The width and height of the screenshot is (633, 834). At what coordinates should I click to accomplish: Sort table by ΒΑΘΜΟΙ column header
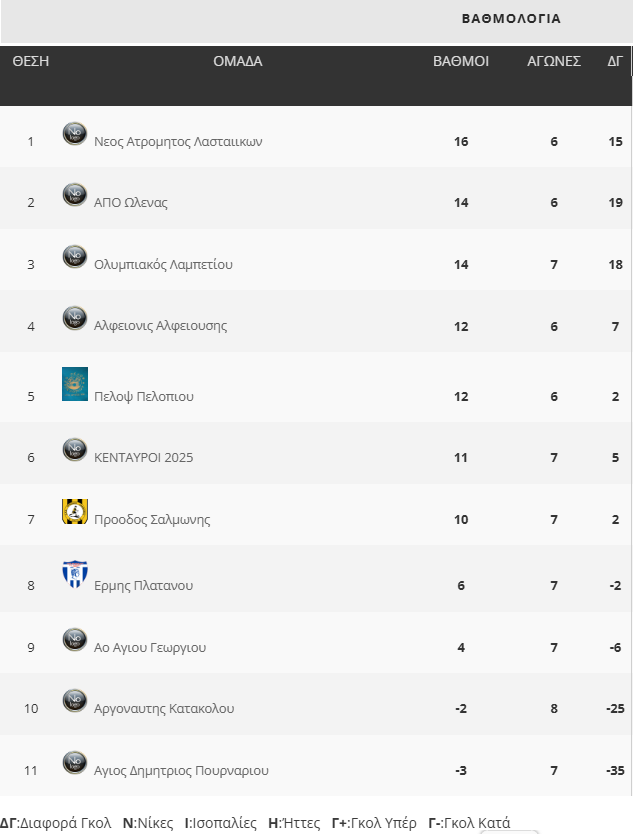(461, 61)
